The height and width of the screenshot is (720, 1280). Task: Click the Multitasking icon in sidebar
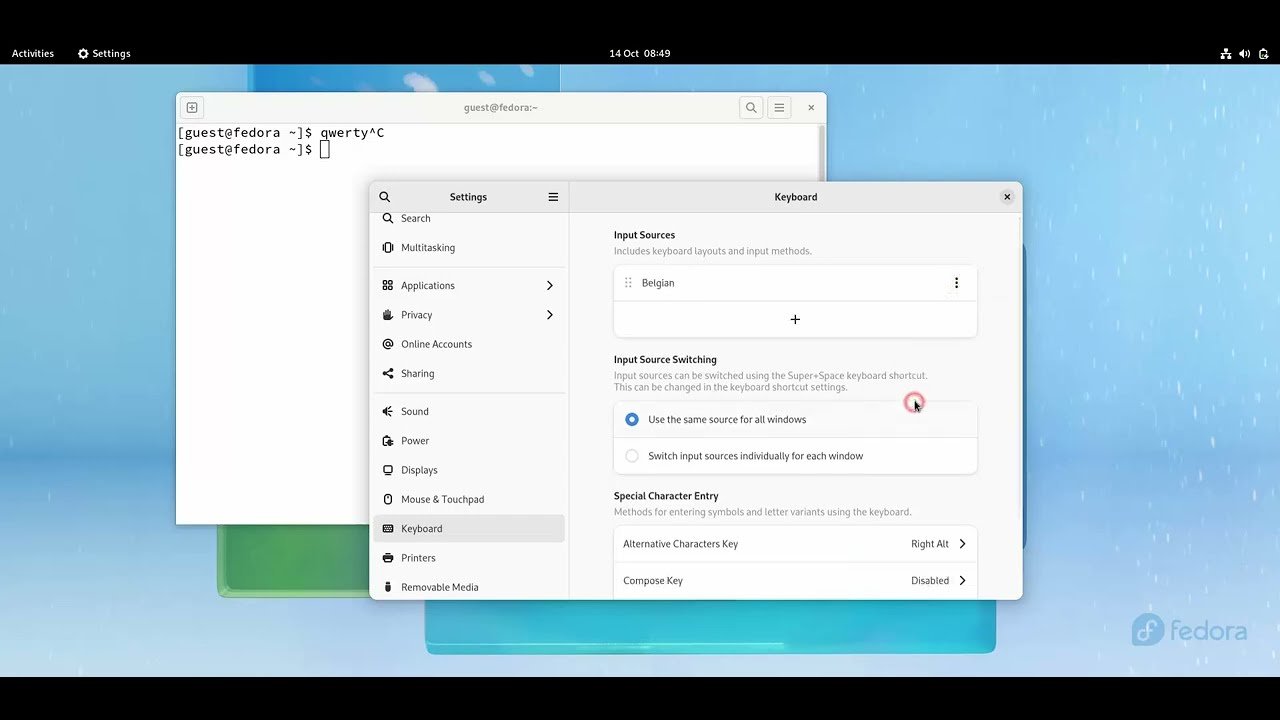(x=388, y=247)
